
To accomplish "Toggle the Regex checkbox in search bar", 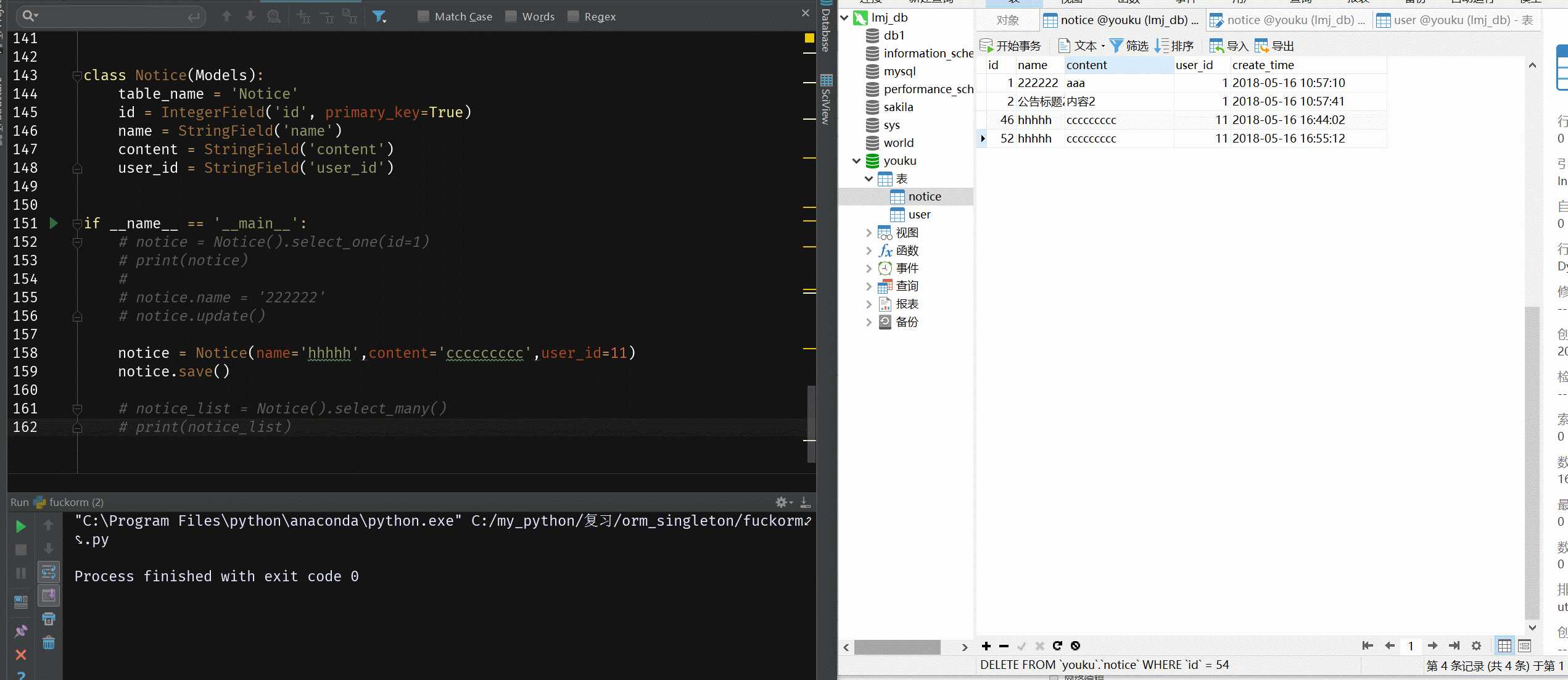I will (x=573, y=15).
